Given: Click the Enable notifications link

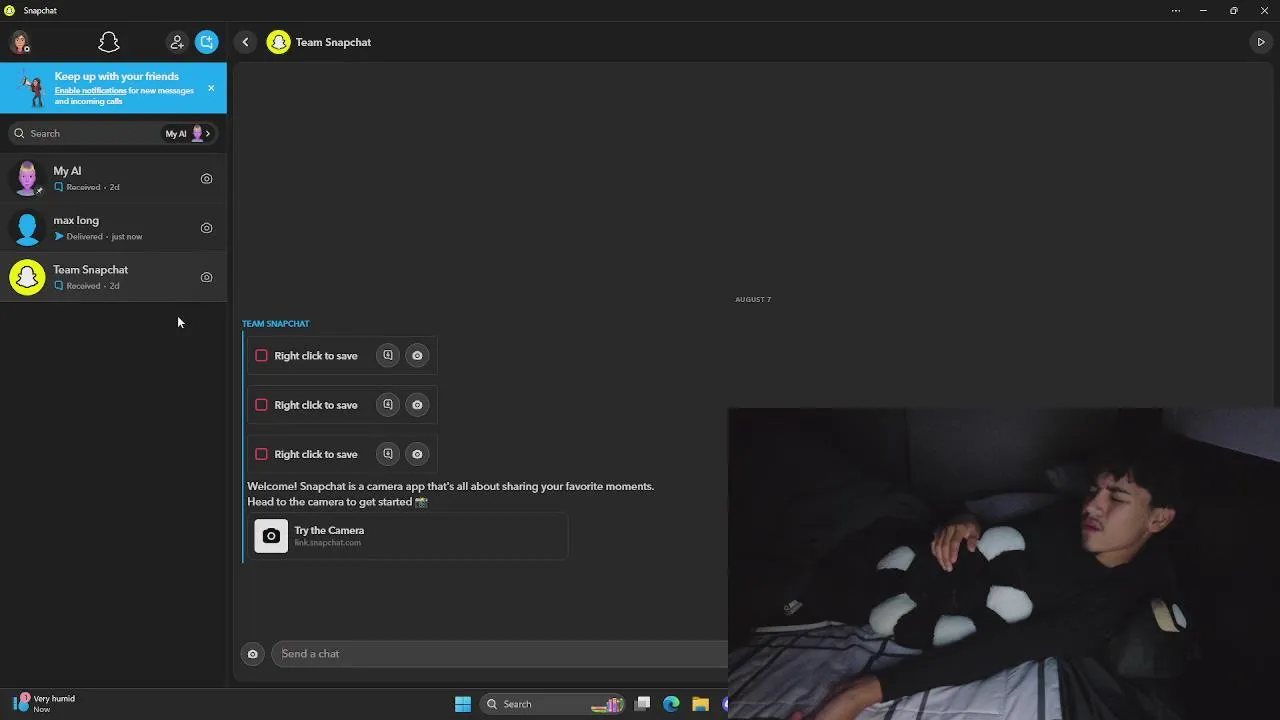Looking at the screenshot, I should pos(90,91).
